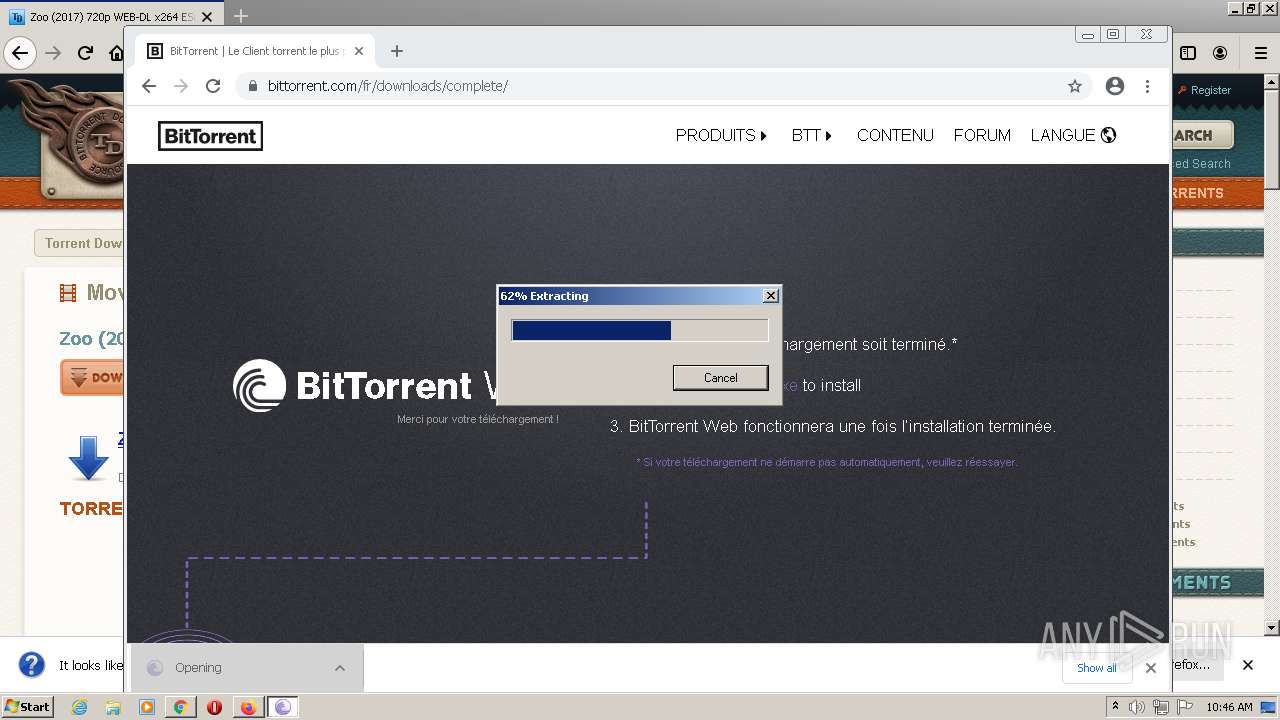
Task: Close the 62% Extracting dialog
Action: coord(770,296)
